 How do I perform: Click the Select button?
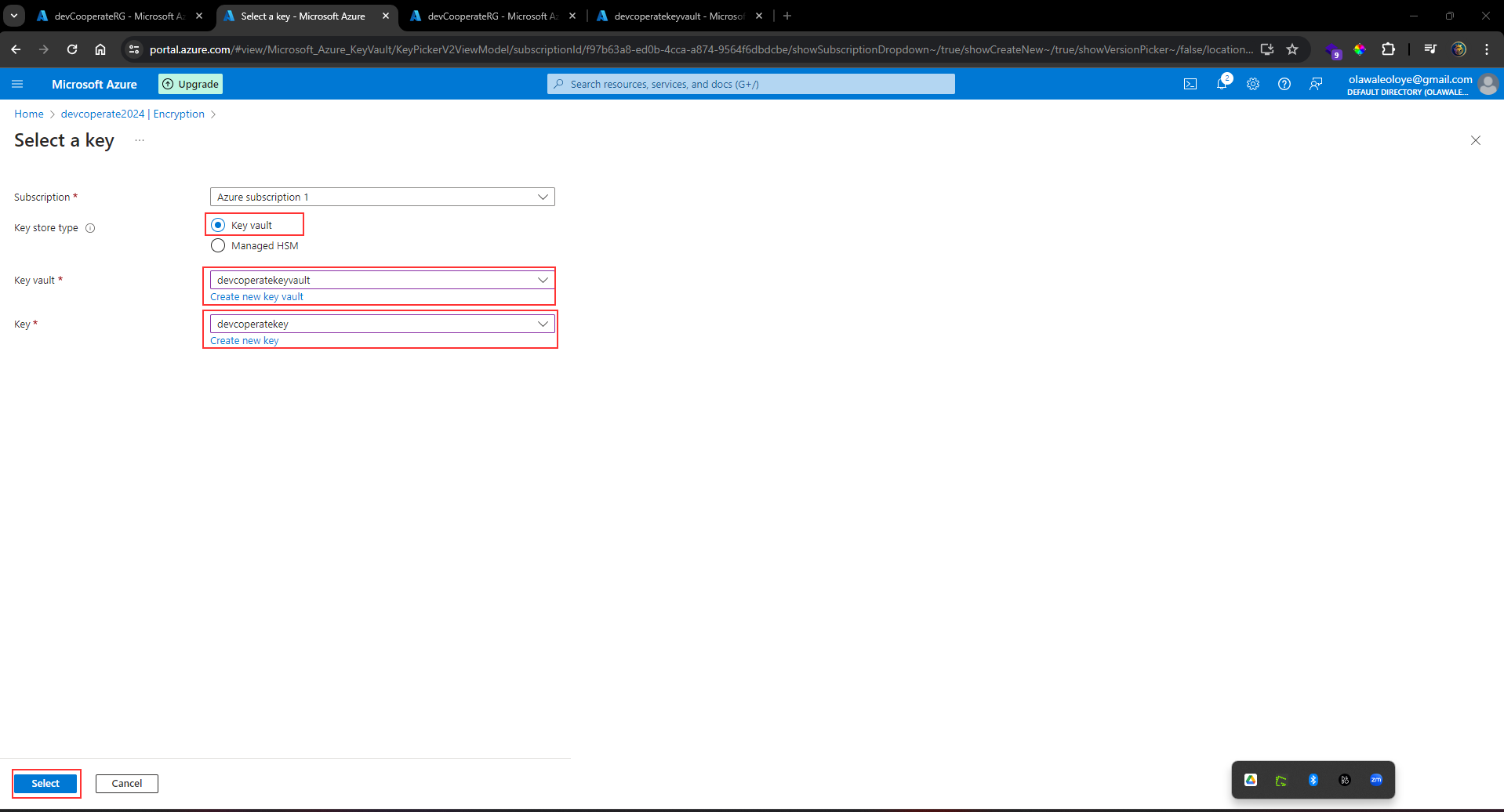45,784
